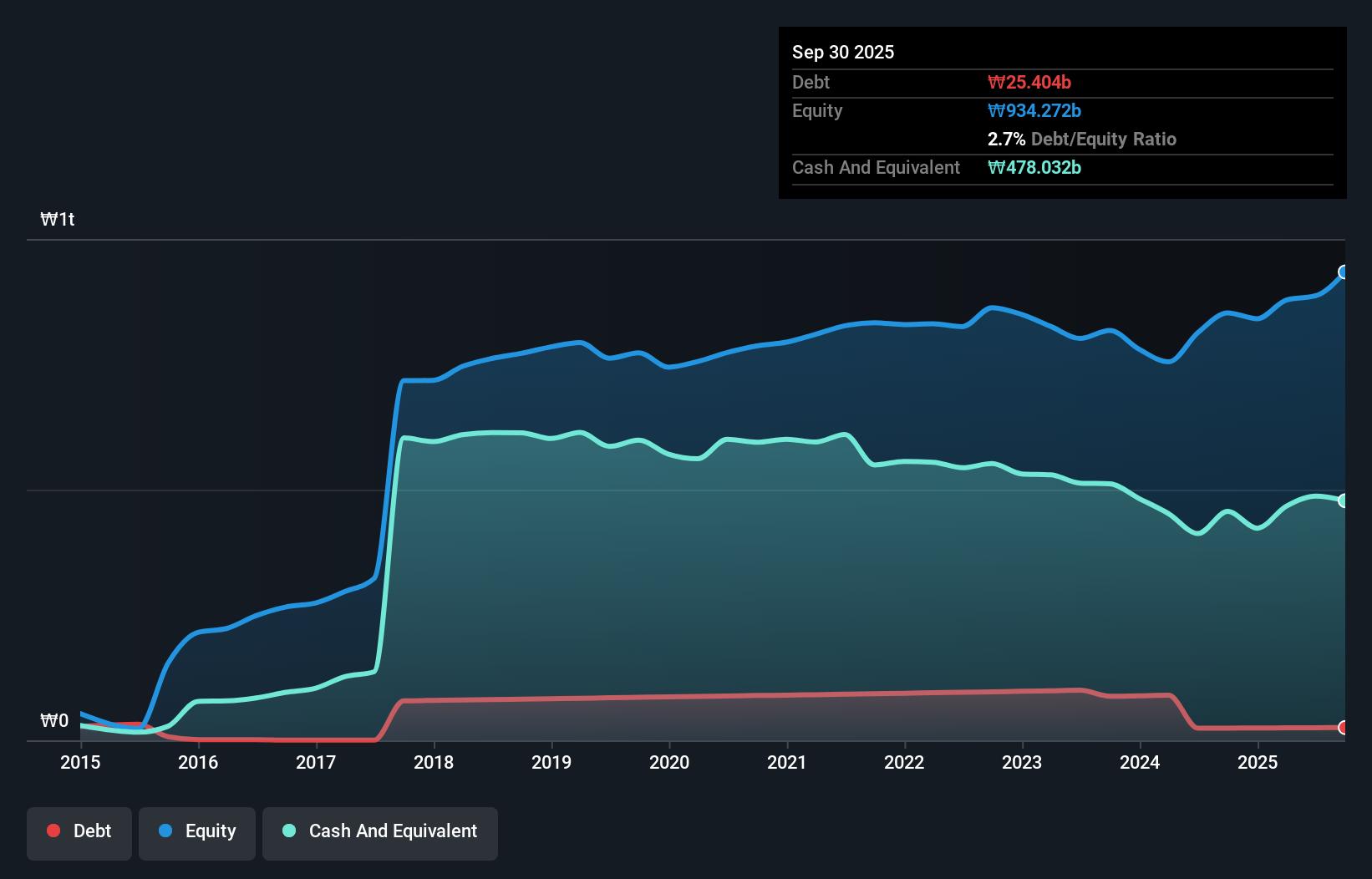Click the teal won symbol beside Cash value
The image size is (1372, 879).
[996, 167]
